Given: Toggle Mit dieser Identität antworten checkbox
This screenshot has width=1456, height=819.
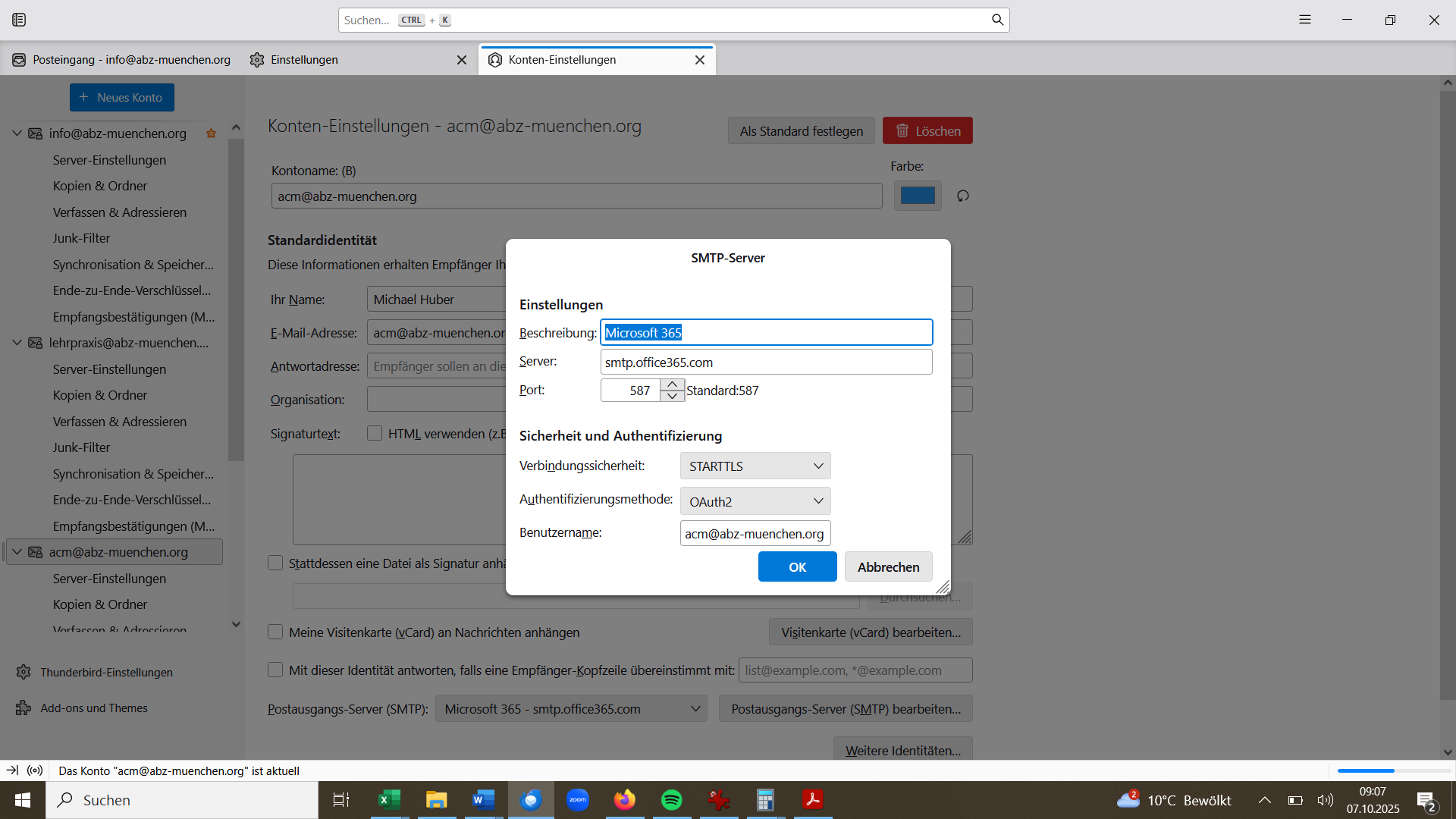Looking at the screenshot, I should [275, 670].
